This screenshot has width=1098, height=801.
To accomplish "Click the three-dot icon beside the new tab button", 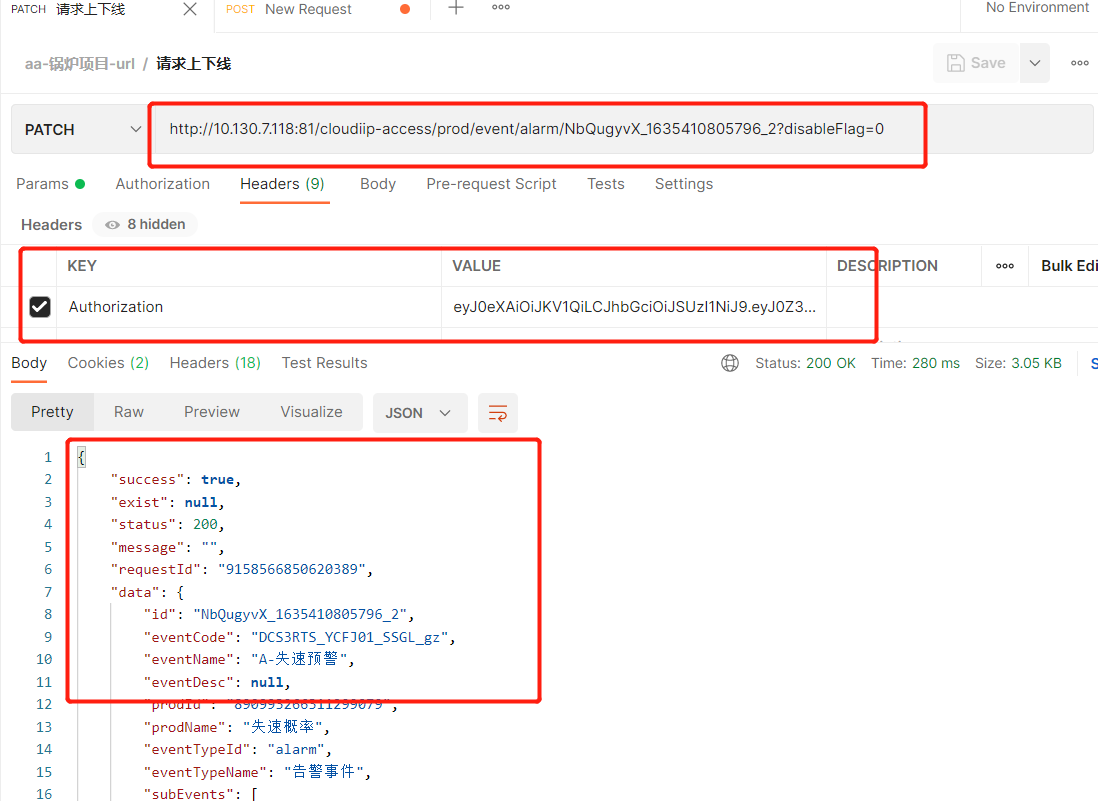I will click(x=500, y=8).
